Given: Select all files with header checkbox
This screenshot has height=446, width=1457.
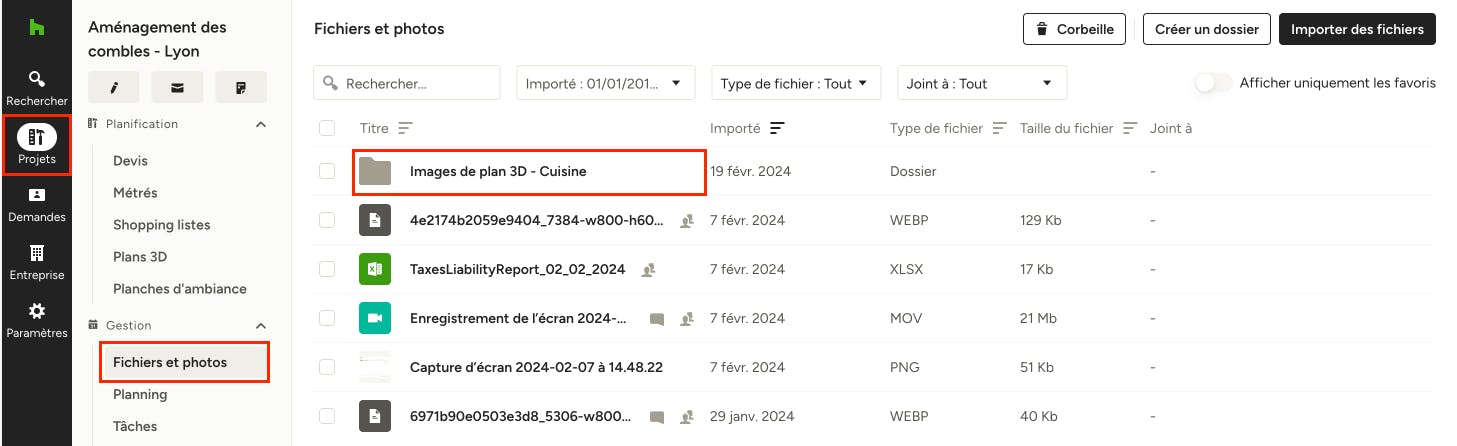Looking at the screenshot, I should 327,128.
